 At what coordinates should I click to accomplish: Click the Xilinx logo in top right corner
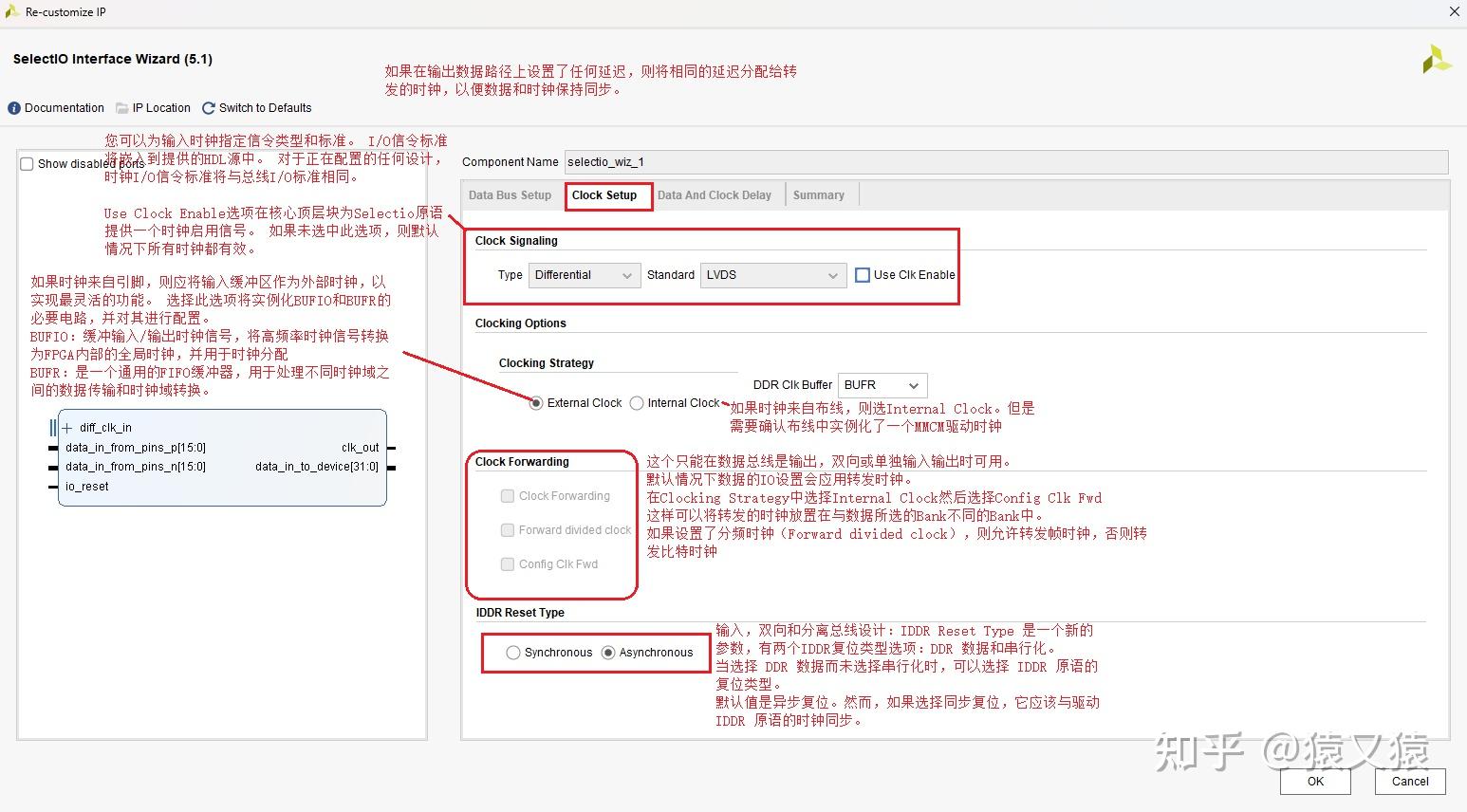[x=1437, y=59]
